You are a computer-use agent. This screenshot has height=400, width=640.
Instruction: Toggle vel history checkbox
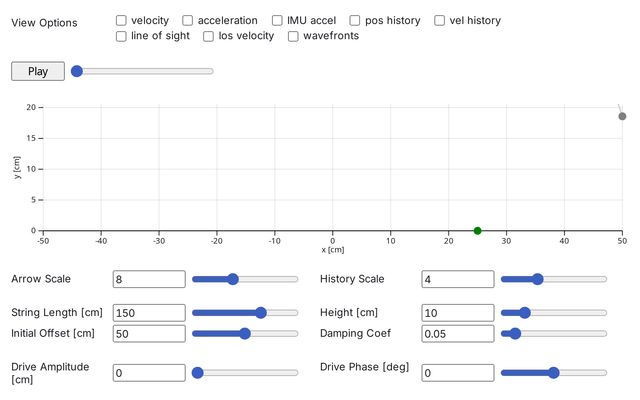coord(440,20)
